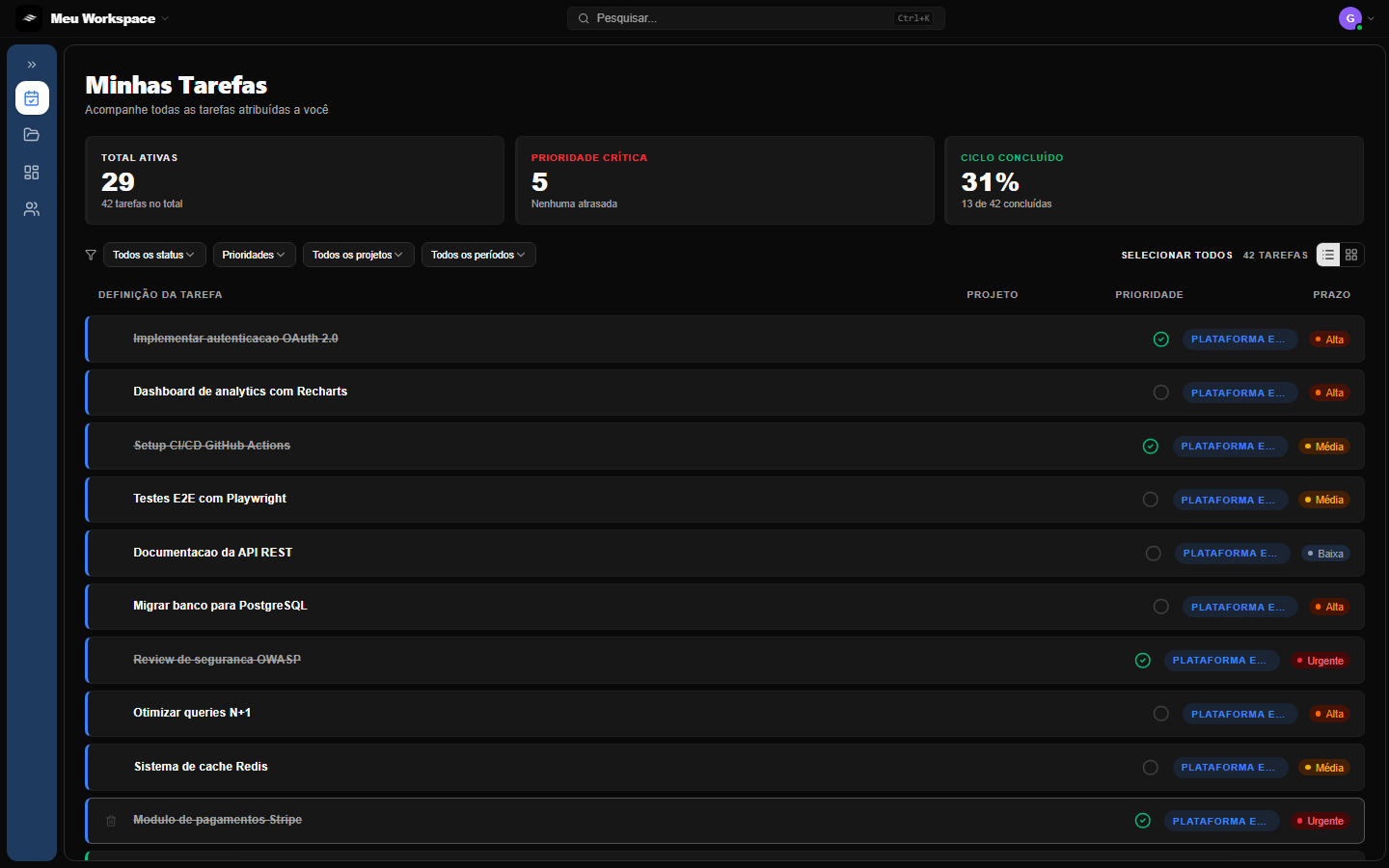Click the workspace logo icon
Viewport: 1389px width, 868px height.
pyautogui.click(x=29, y=18)
